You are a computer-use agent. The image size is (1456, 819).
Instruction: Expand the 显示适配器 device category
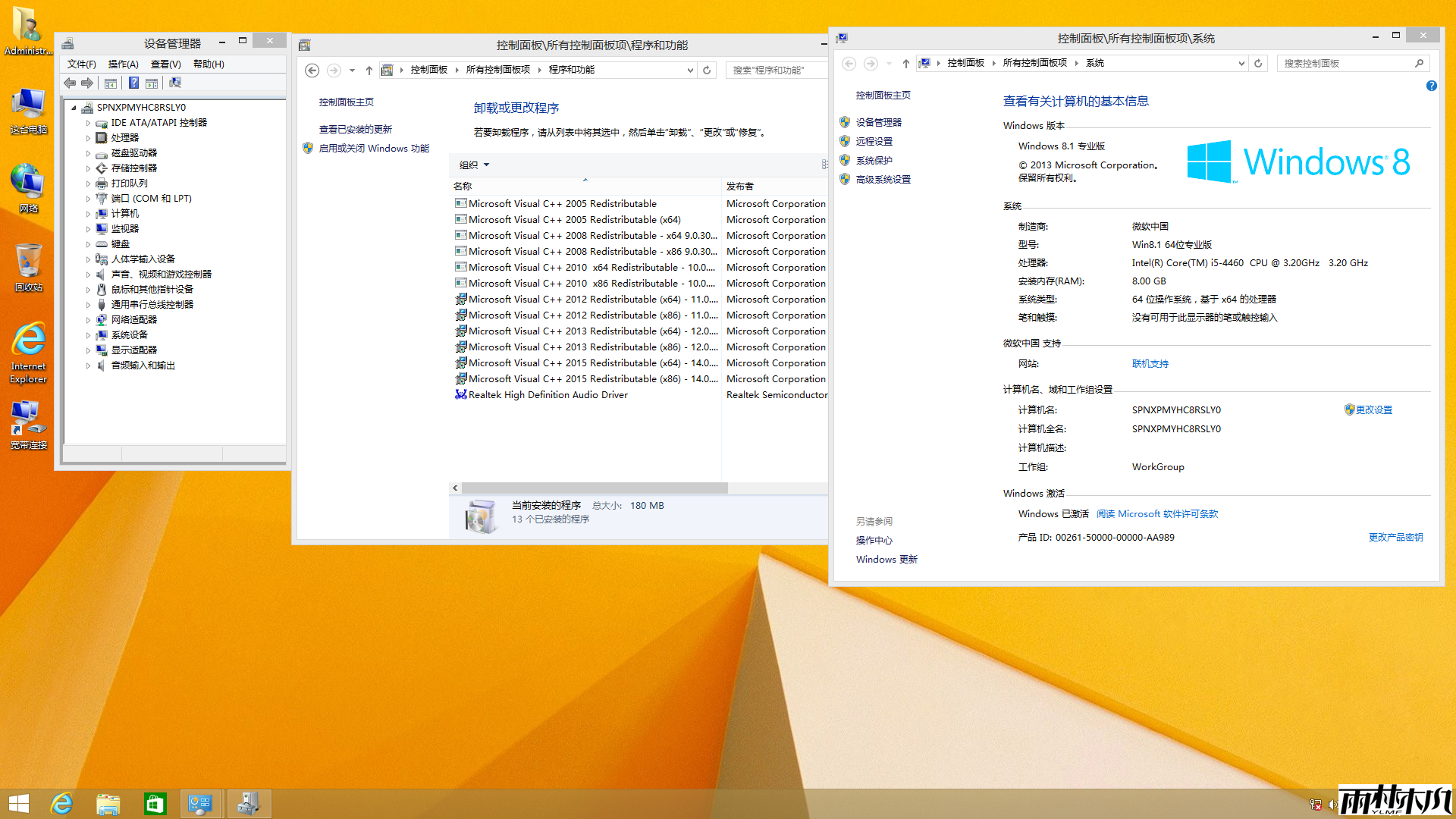(x=88, y=350)
